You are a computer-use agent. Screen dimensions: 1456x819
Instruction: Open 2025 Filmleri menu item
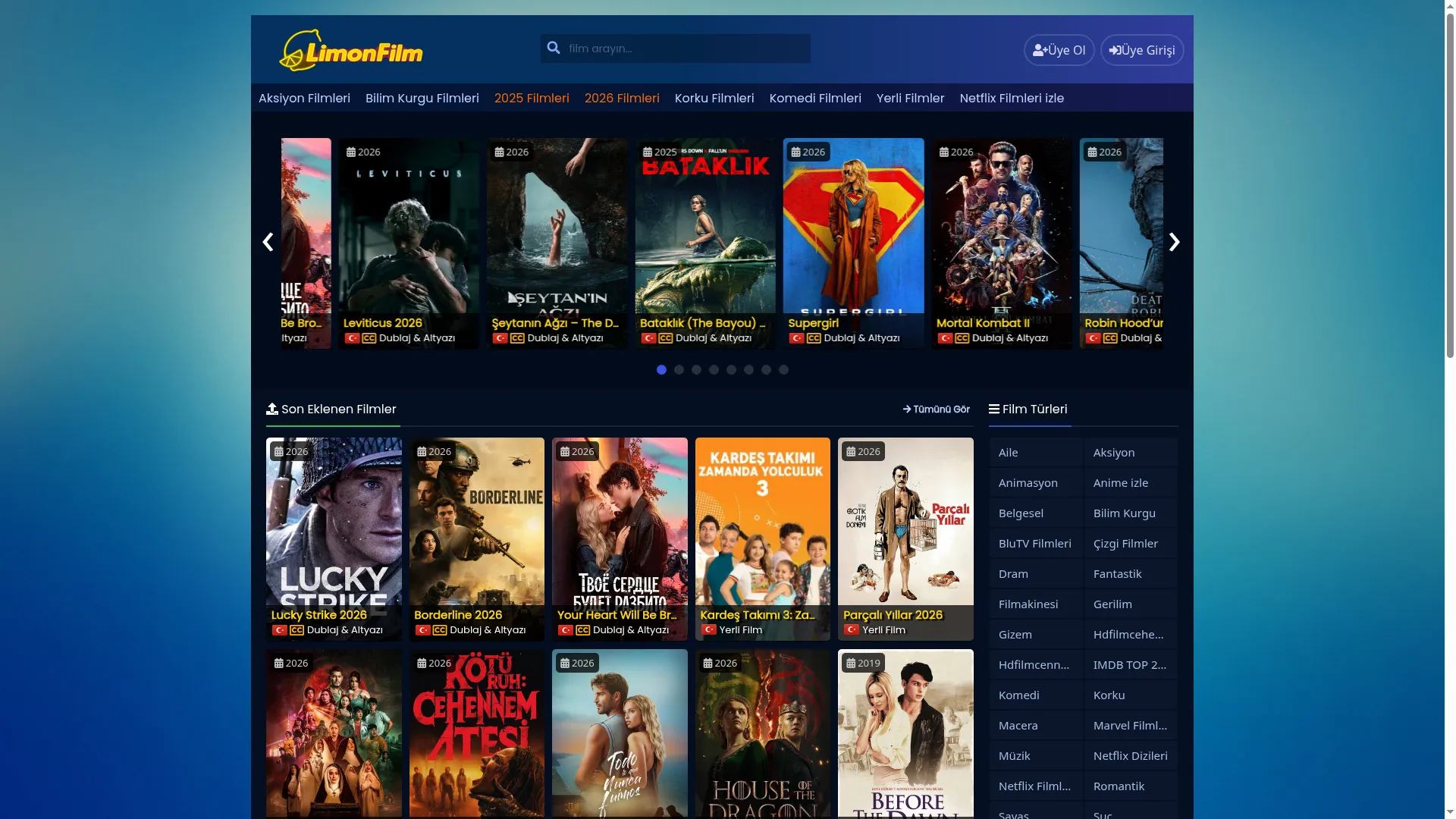tap(532, 98)
